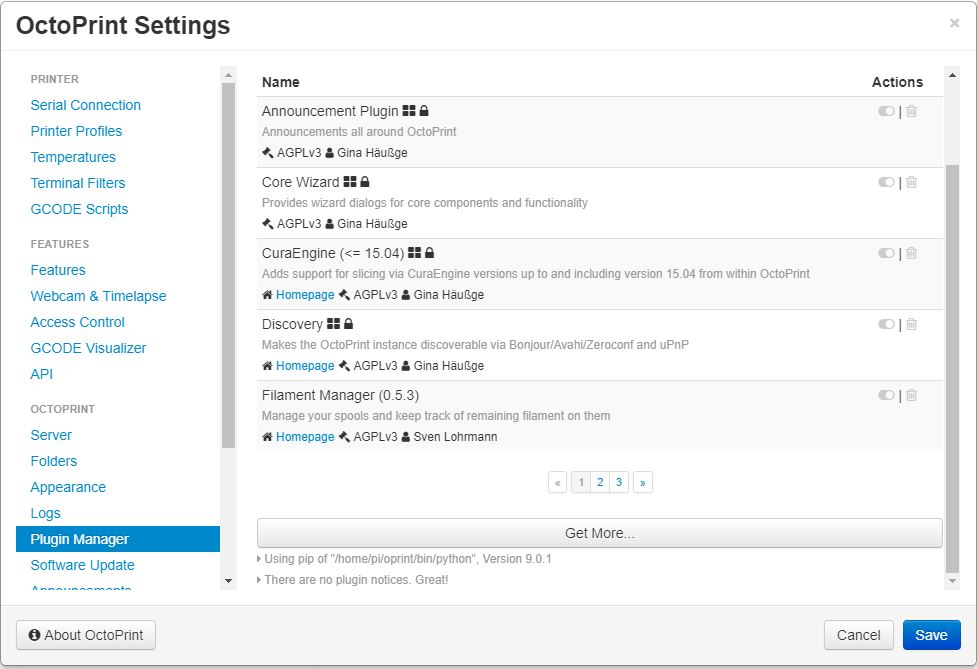Image resolution: width=977 pixels, height=669 pixels.
Task: Go to plugin list page 2
Action: tap(600, 482)
